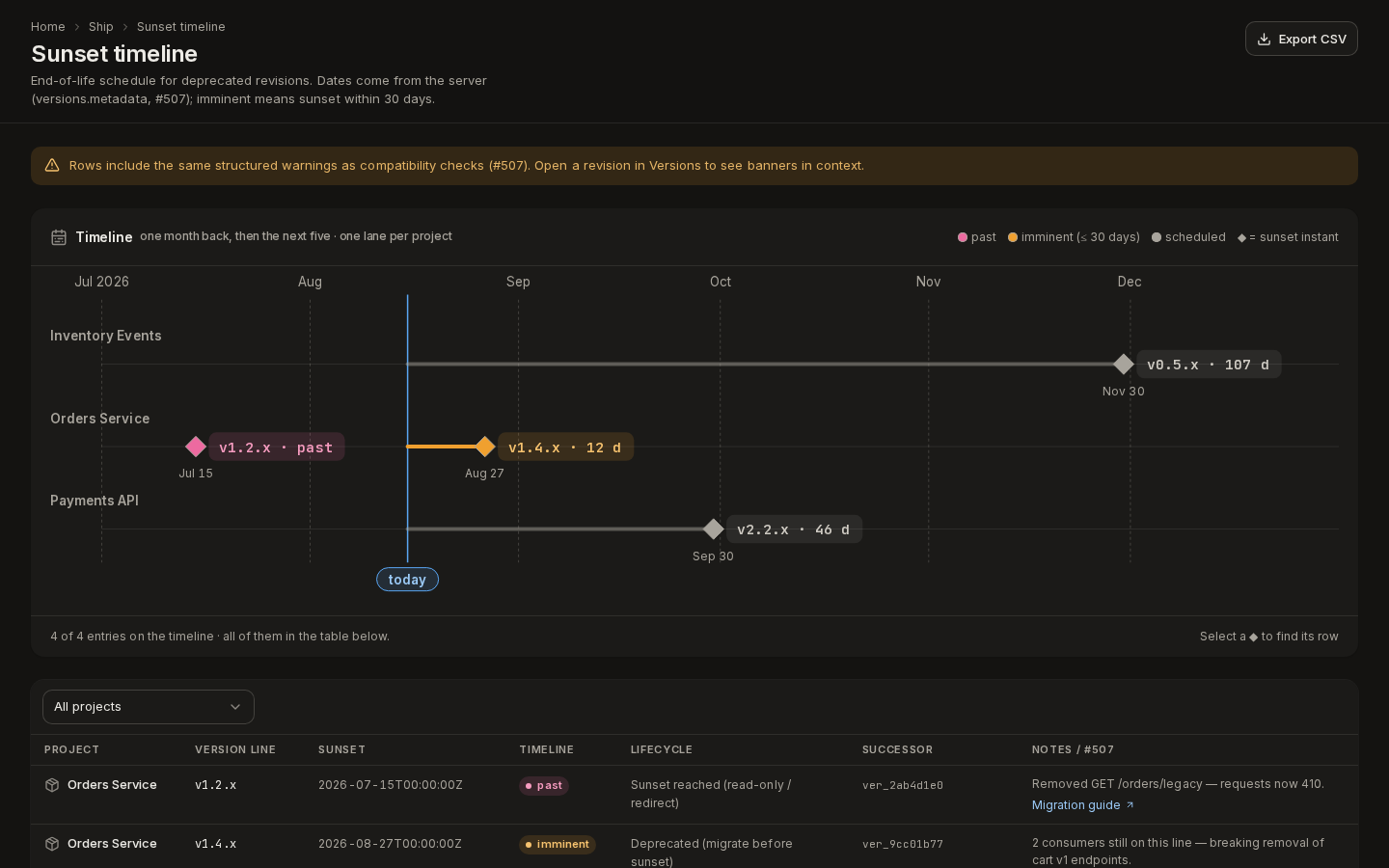The width and height of the screenshot is (1389, 868).
Task: Click the external arrow icon after Migration guide
Action: pos(1130,804)
